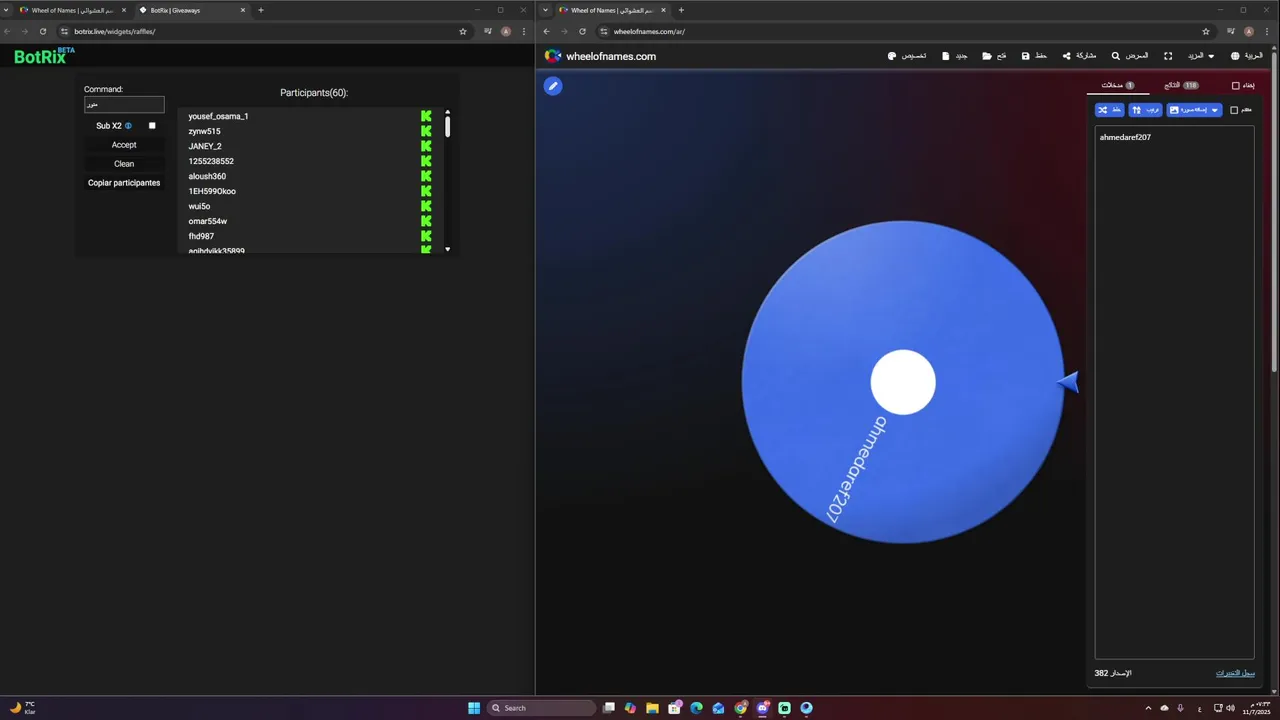Viewport: 1280px width, 720px height.
Task: Click the Command input field in BotRix
Action: (124, 104)
